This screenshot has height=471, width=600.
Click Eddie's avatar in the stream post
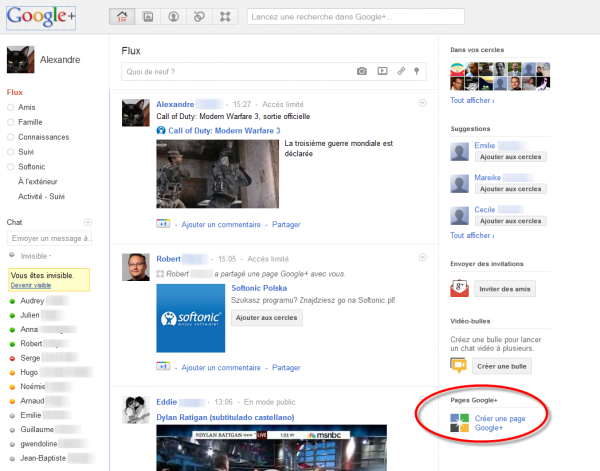point(136,410)
